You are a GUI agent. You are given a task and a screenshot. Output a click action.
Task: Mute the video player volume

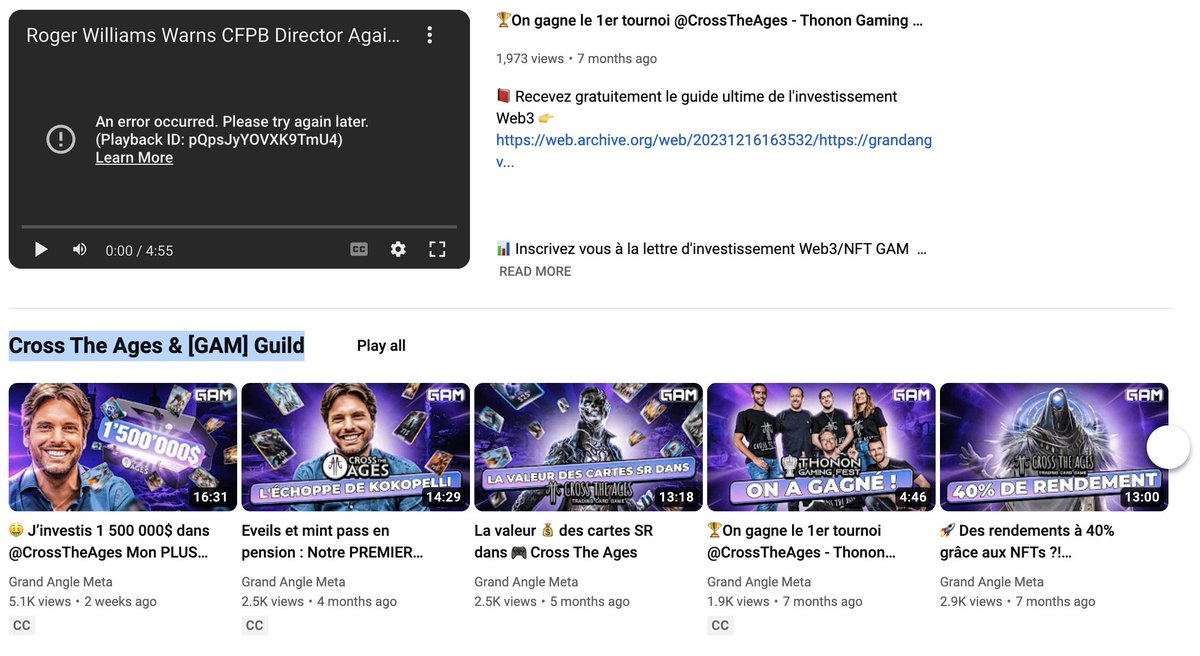click(x=80, y=250)
